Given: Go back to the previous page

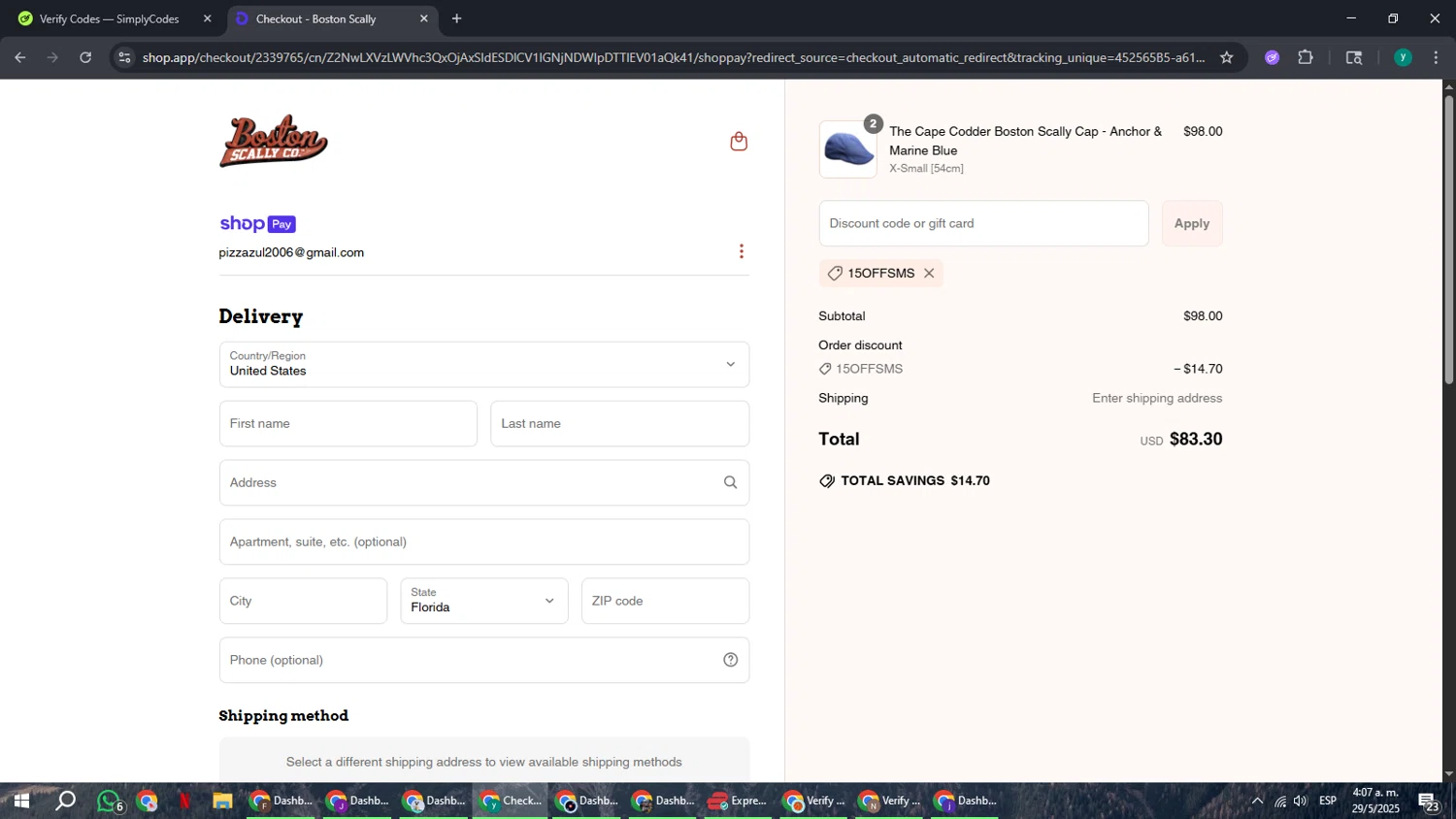Looking at the screenshot, I should (19, 57).
